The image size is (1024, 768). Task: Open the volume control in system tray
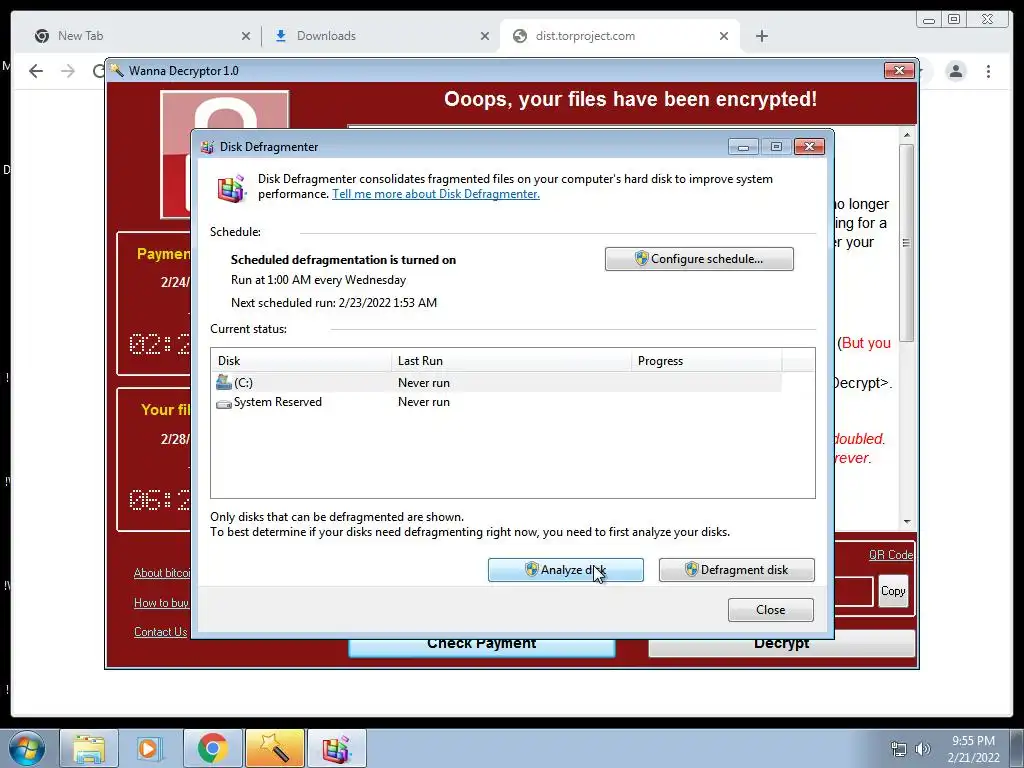point(922,748)
